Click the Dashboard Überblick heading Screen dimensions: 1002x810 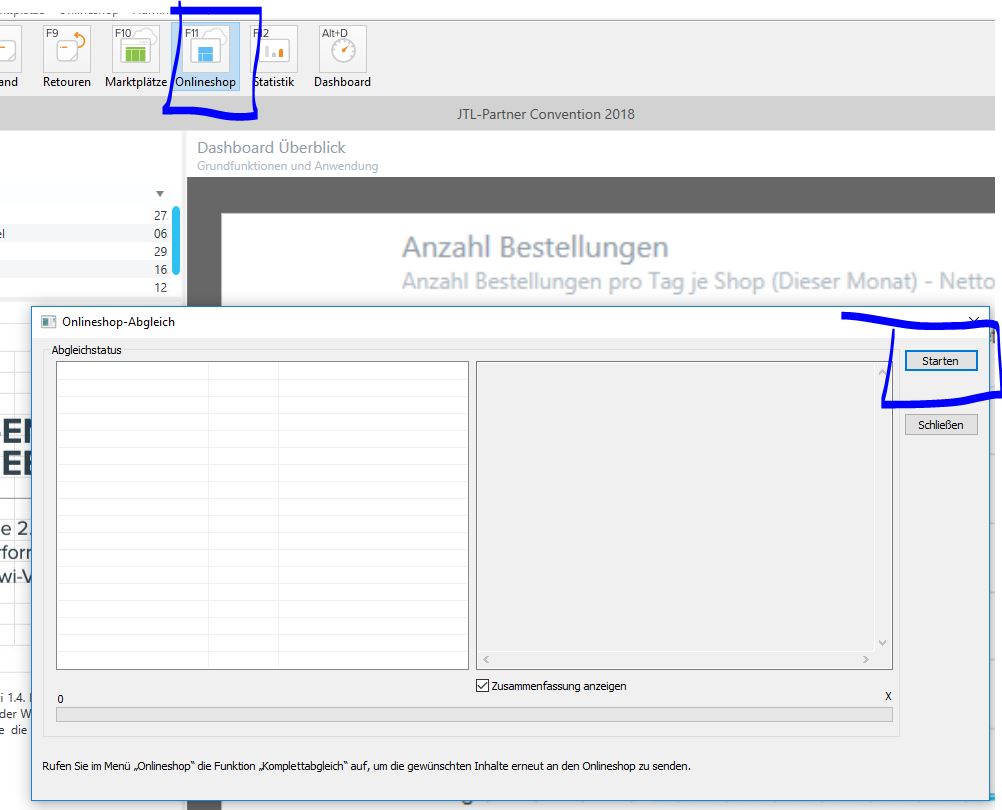(271, 148)
